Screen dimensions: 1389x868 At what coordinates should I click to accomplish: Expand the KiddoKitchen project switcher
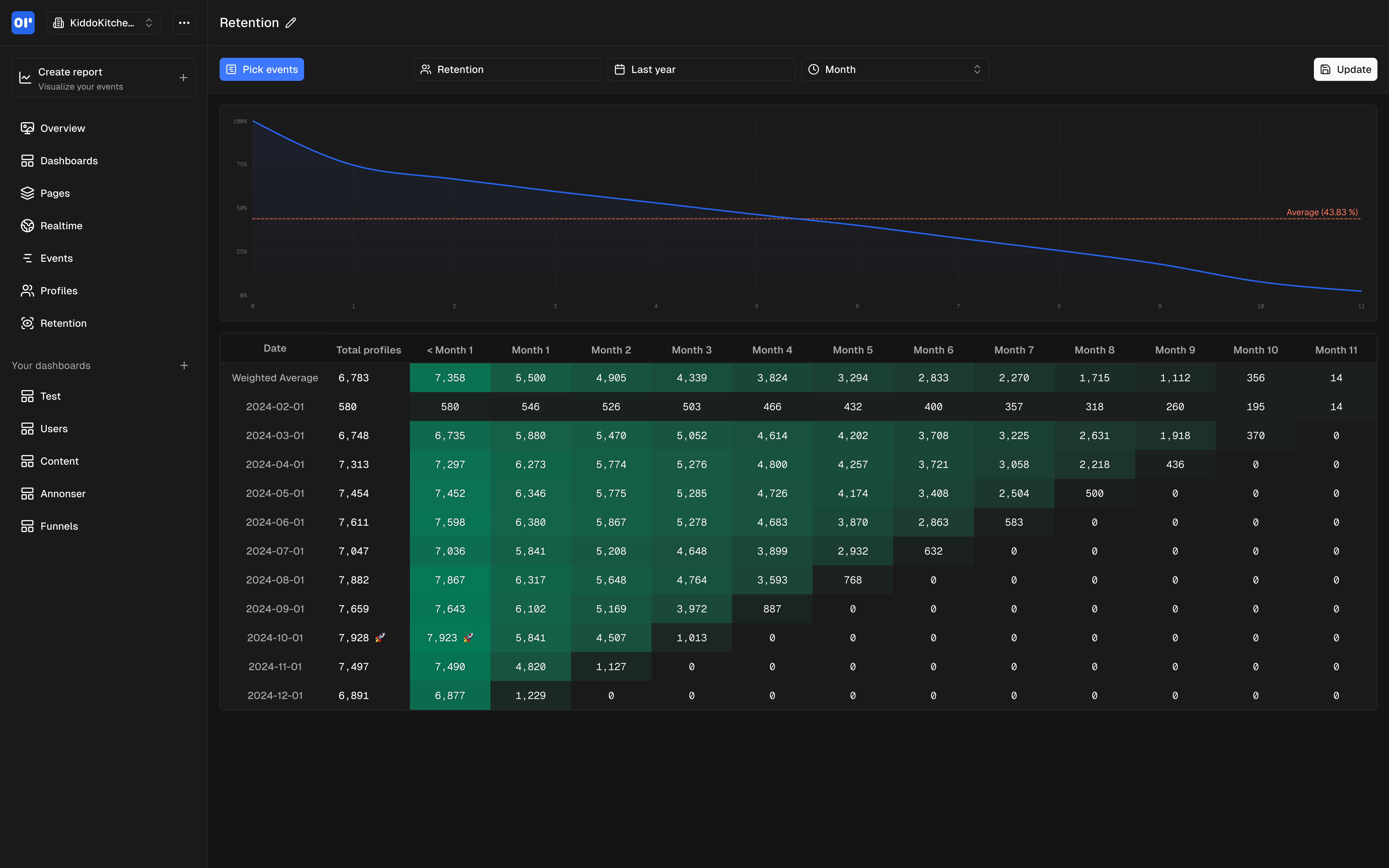pyautogui.click(x=103, y=23)
